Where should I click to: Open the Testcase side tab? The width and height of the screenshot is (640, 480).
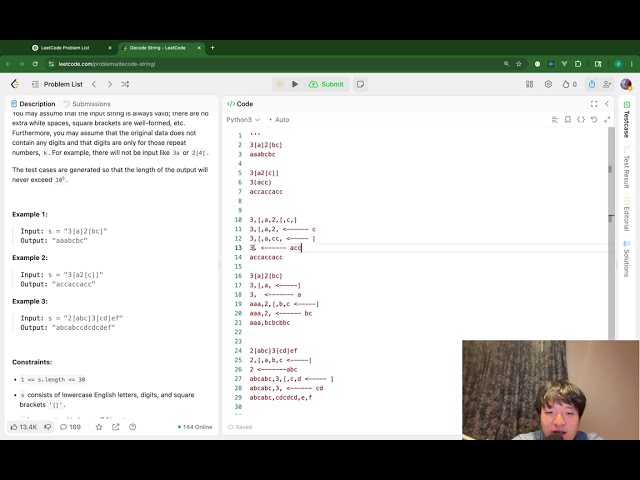coord(627,120)
